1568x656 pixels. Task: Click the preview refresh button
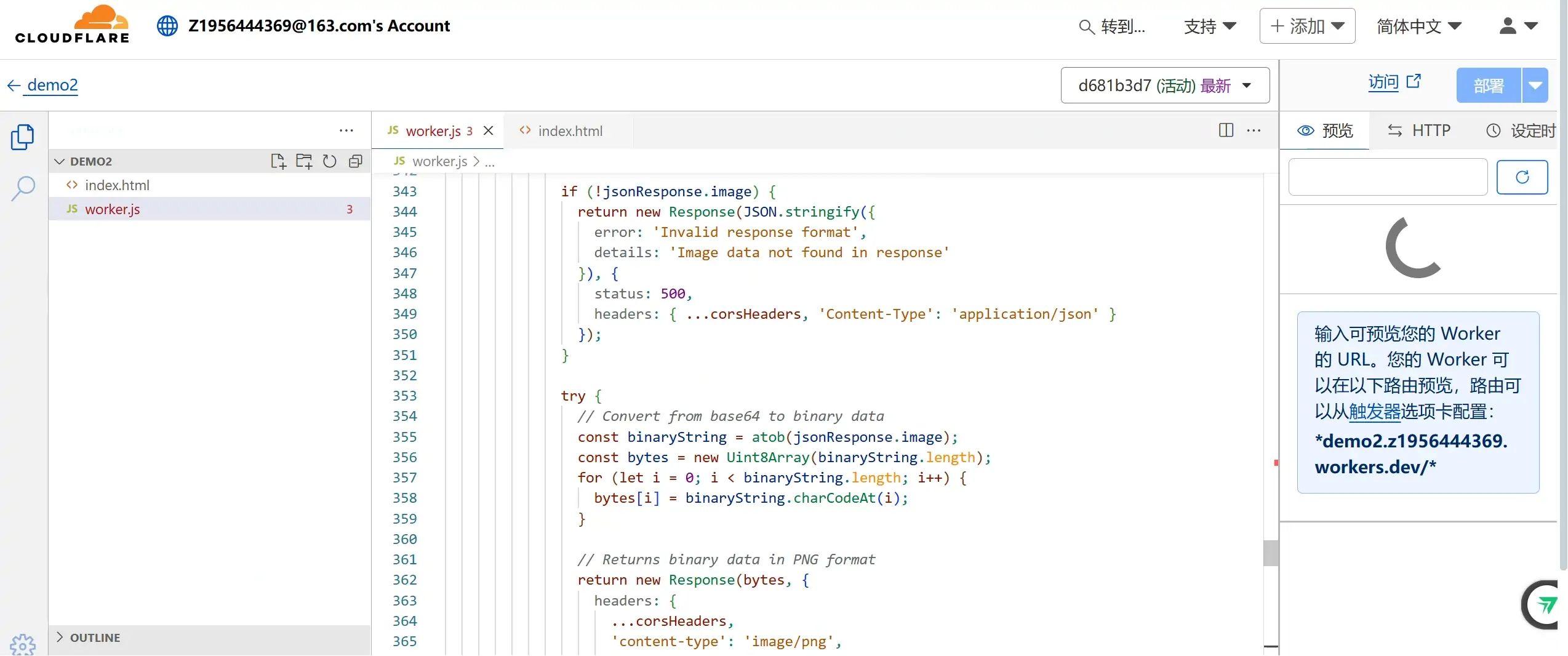(x=1522, y=177)
